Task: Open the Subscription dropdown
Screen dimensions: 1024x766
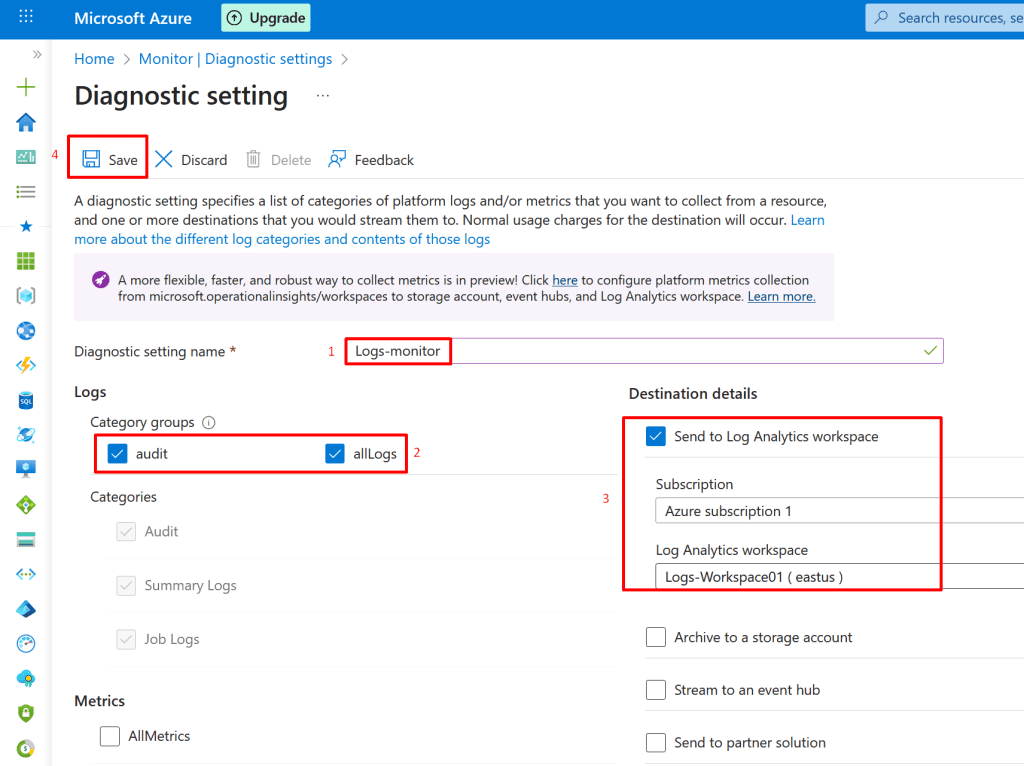Action: tap(838, 511)
